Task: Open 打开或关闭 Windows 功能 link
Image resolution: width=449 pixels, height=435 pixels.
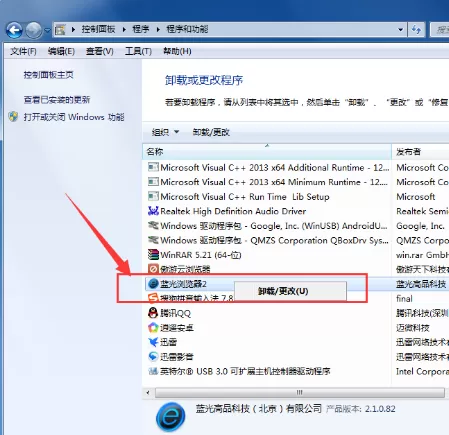Action: (74, 117)
